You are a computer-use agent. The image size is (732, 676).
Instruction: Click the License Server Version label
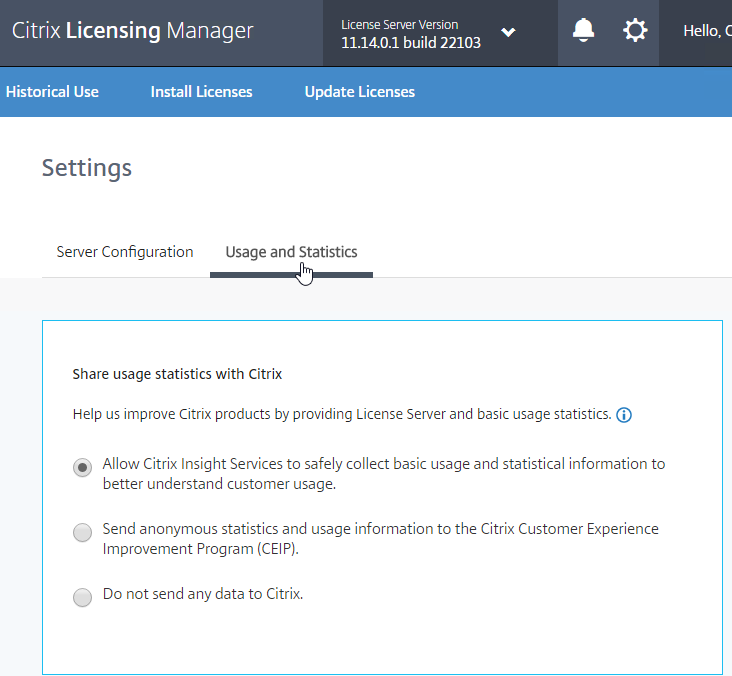point(400,24)
